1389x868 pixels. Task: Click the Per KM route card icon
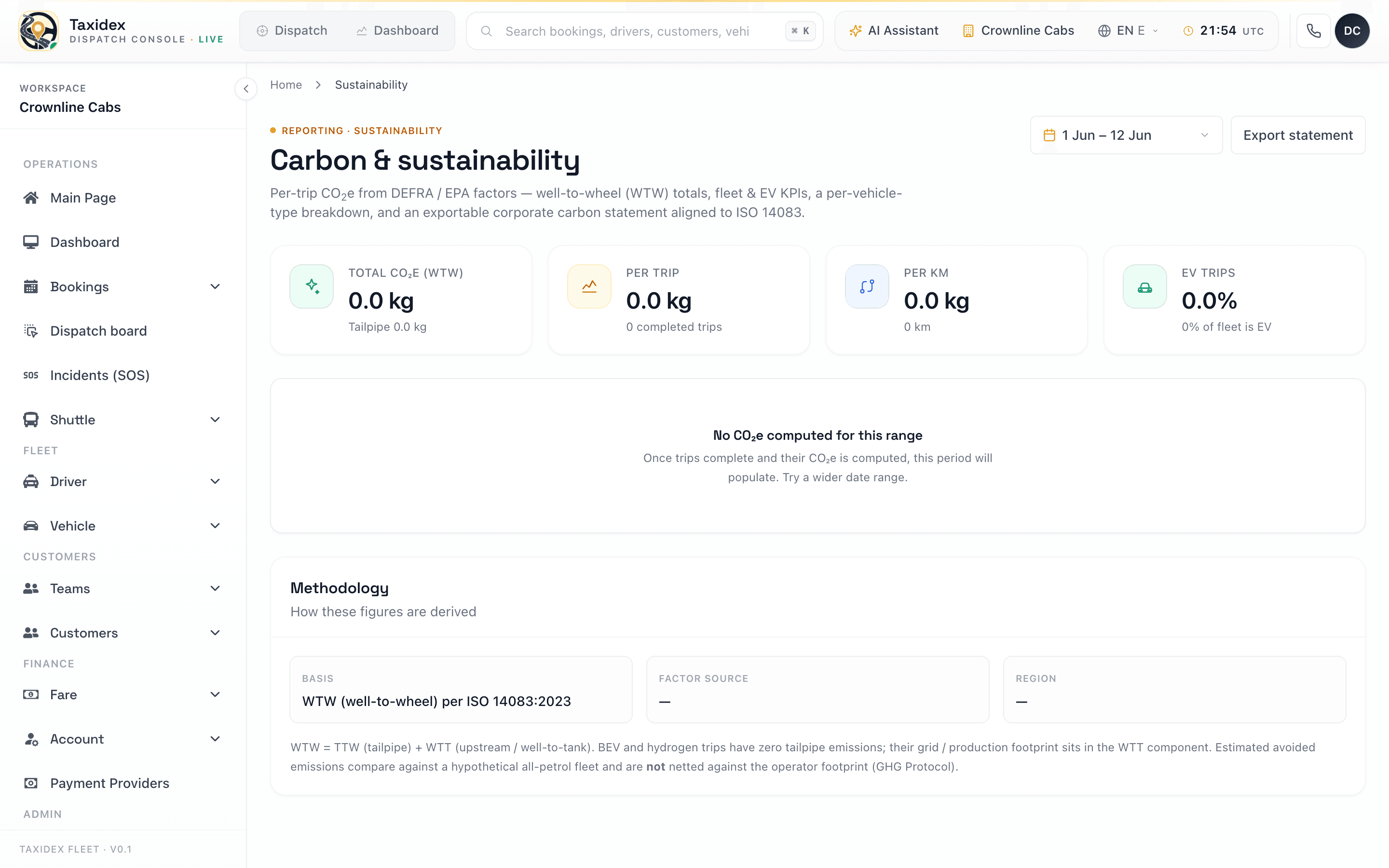[x=867, y=286]
